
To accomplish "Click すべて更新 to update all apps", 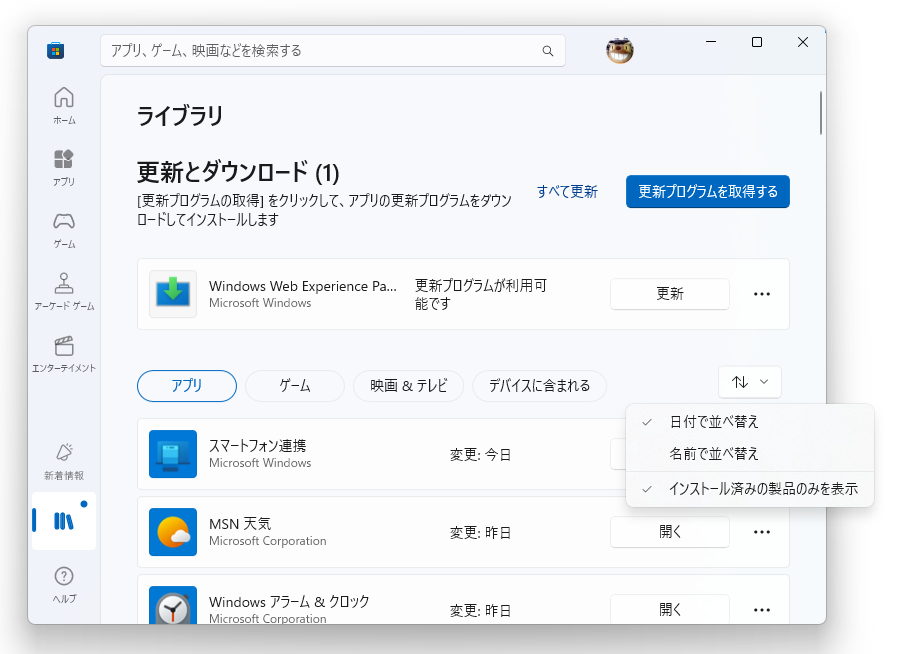I will pos(567,191).
